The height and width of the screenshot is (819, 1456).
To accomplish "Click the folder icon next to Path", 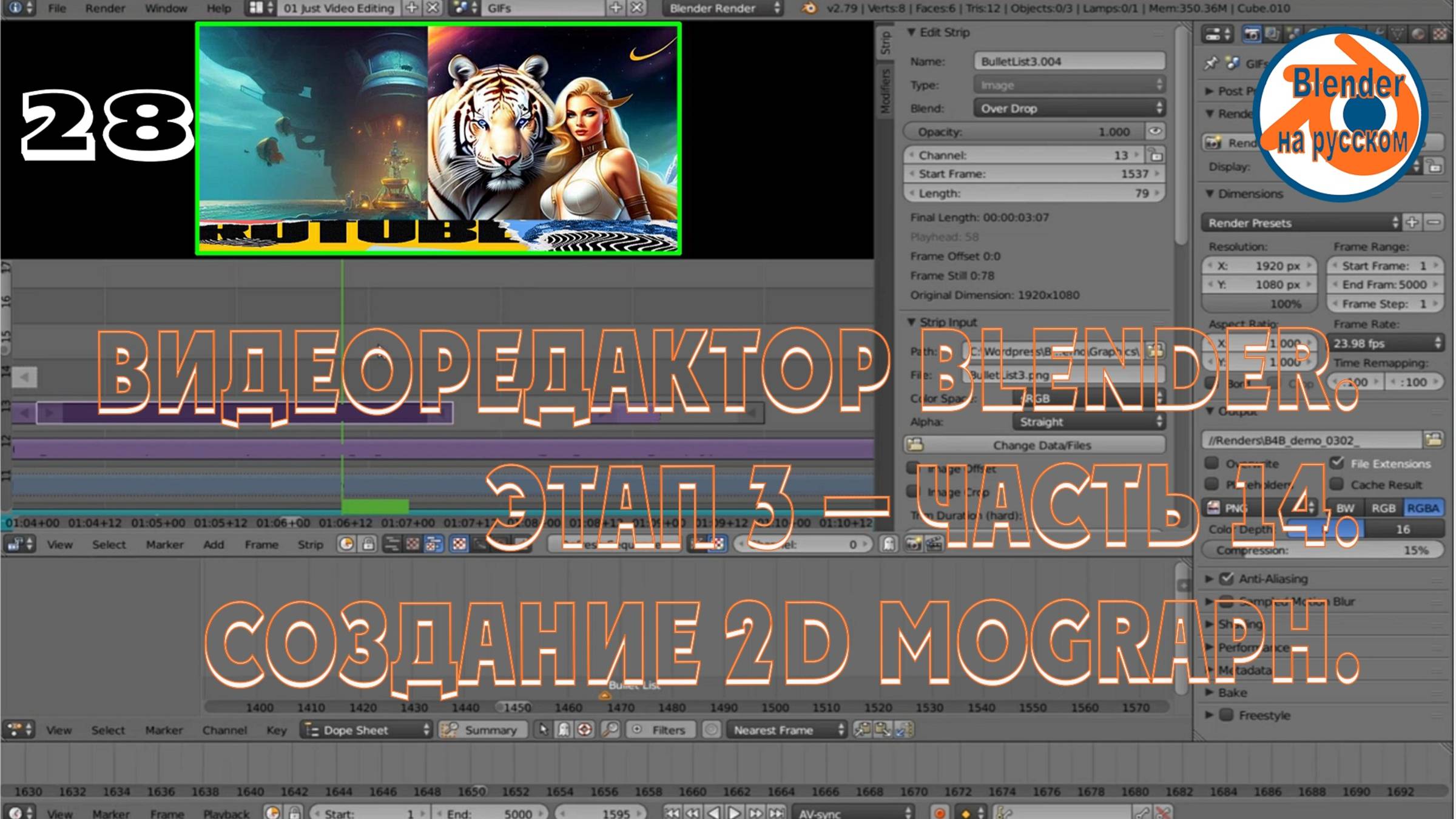I will coord(1156,351).
